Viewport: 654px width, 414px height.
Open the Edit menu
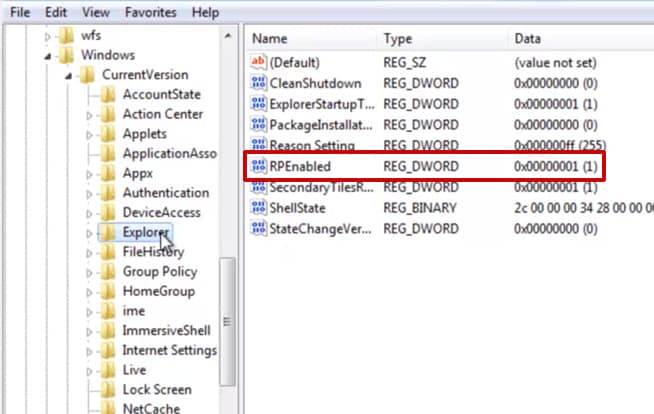point(56,13)
